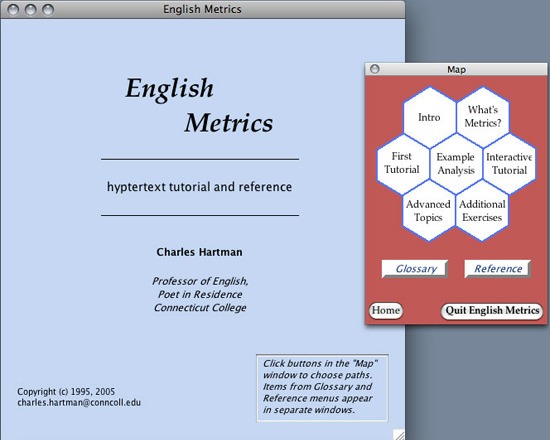
Task: Minimize the English Metrics window
Action: click(31, 9)
